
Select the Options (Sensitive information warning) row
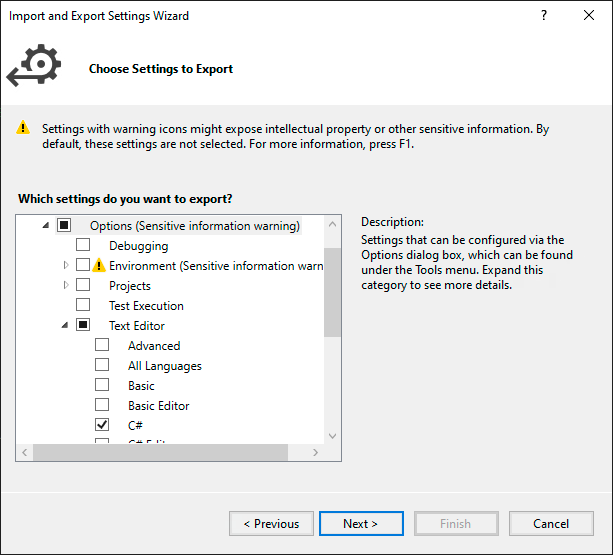(195, 226)
